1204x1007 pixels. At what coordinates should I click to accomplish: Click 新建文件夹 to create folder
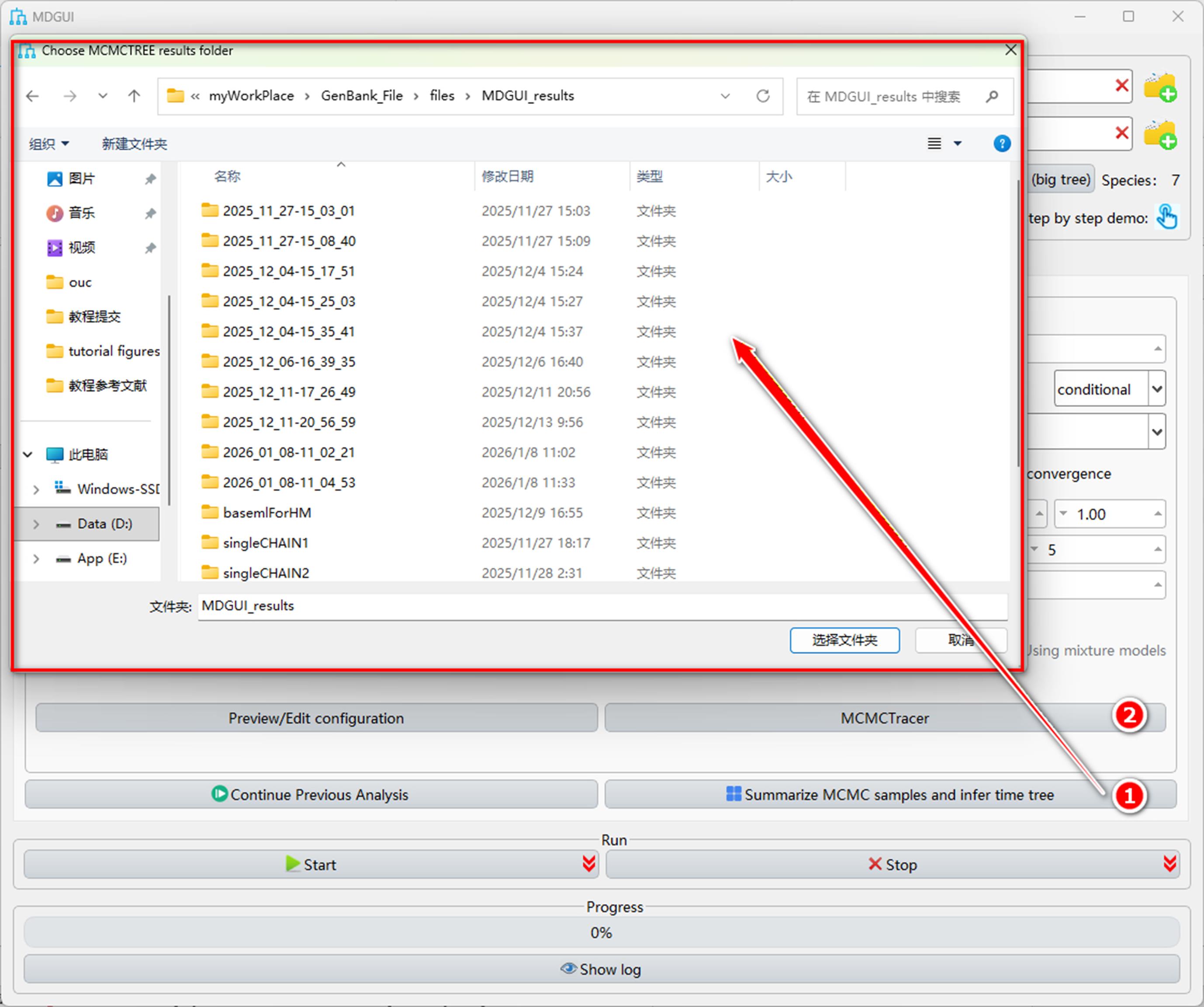(x=134, y=144)
